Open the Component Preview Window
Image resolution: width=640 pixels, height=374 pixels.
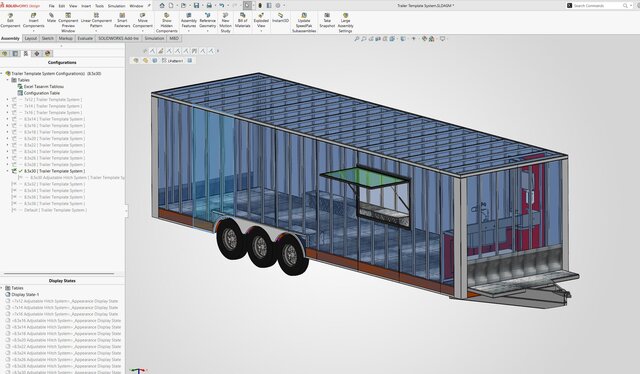point(68,23)
